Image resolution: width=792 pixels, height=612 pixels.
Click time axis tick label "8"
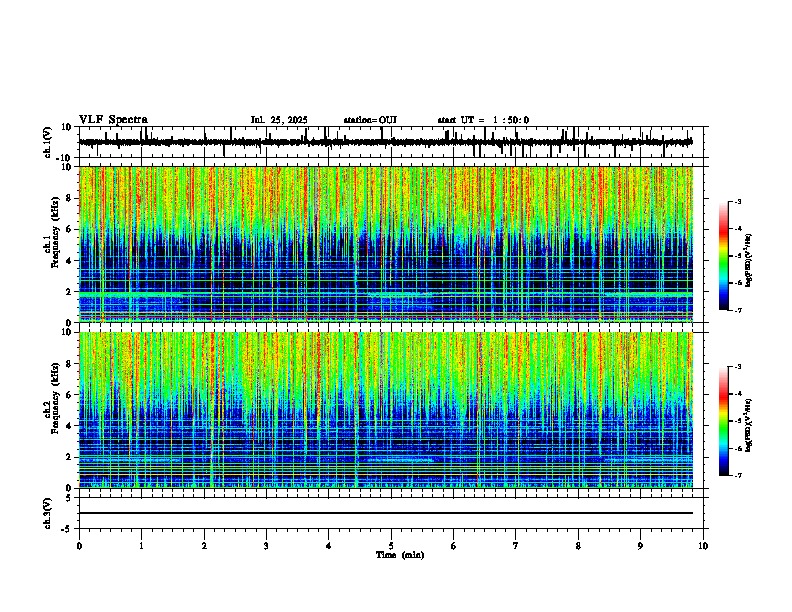point(578,546)
